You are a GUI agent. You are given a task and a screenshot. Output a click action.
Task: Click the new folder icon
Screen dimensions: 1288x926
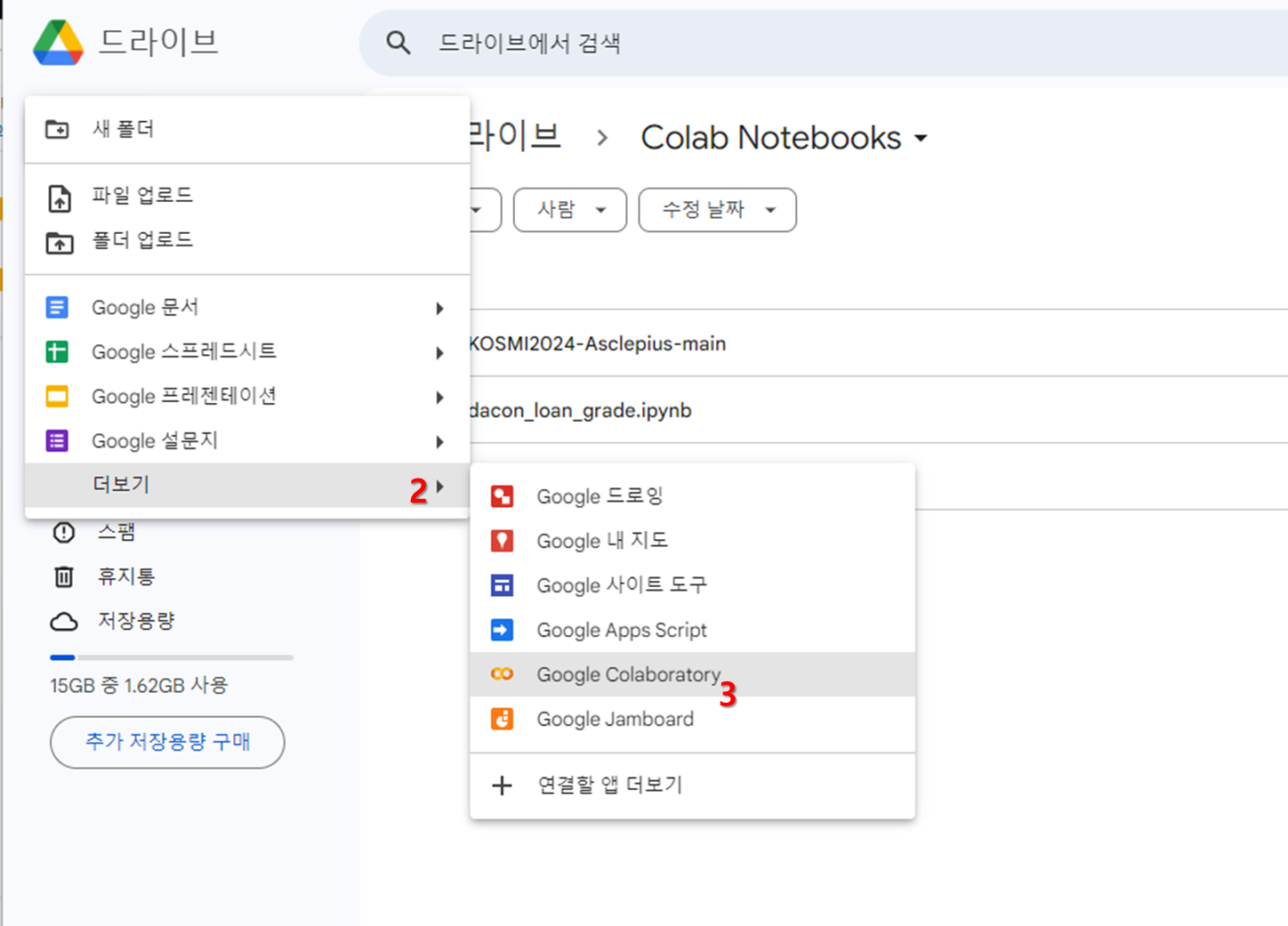tap(58, 130)
